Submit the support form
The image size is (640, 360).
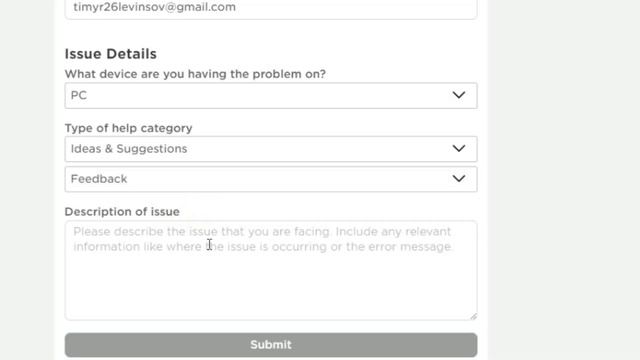click(271, 345)
